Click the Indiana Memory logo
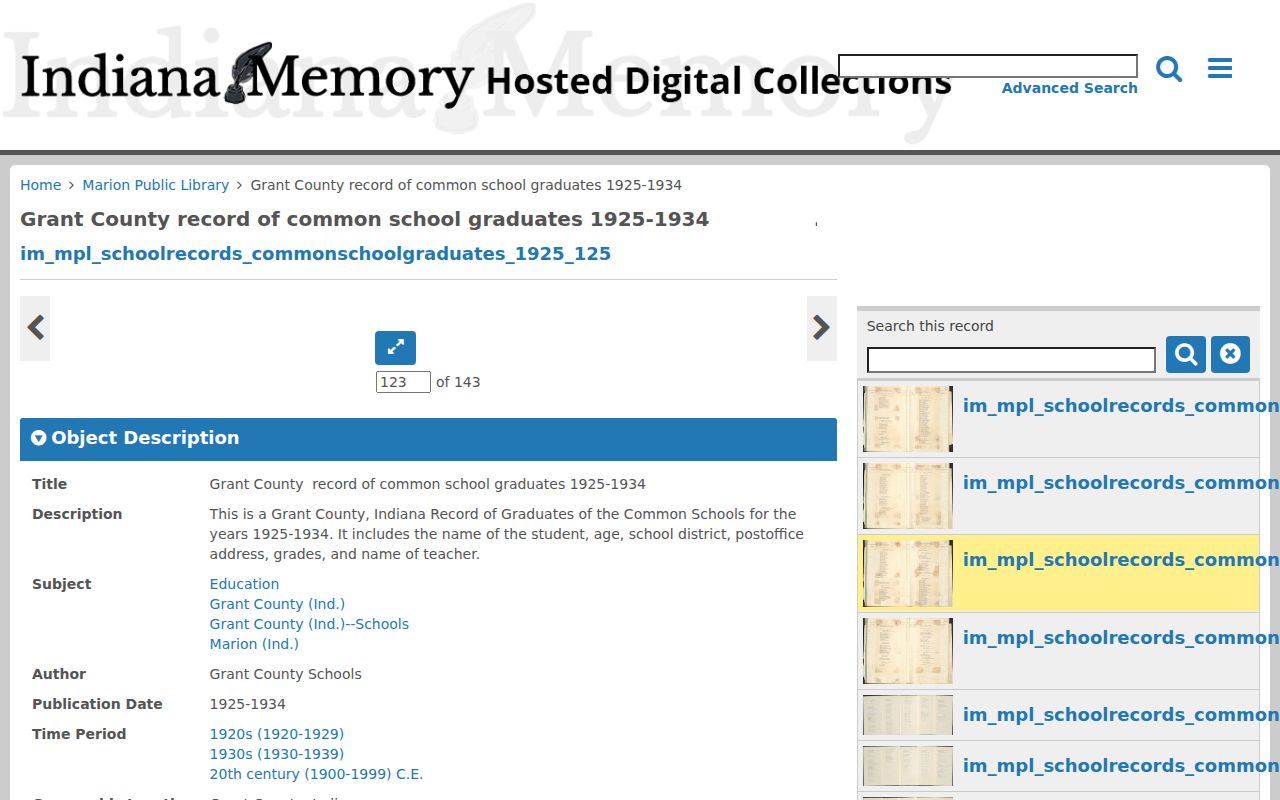 tap(247, 76)
